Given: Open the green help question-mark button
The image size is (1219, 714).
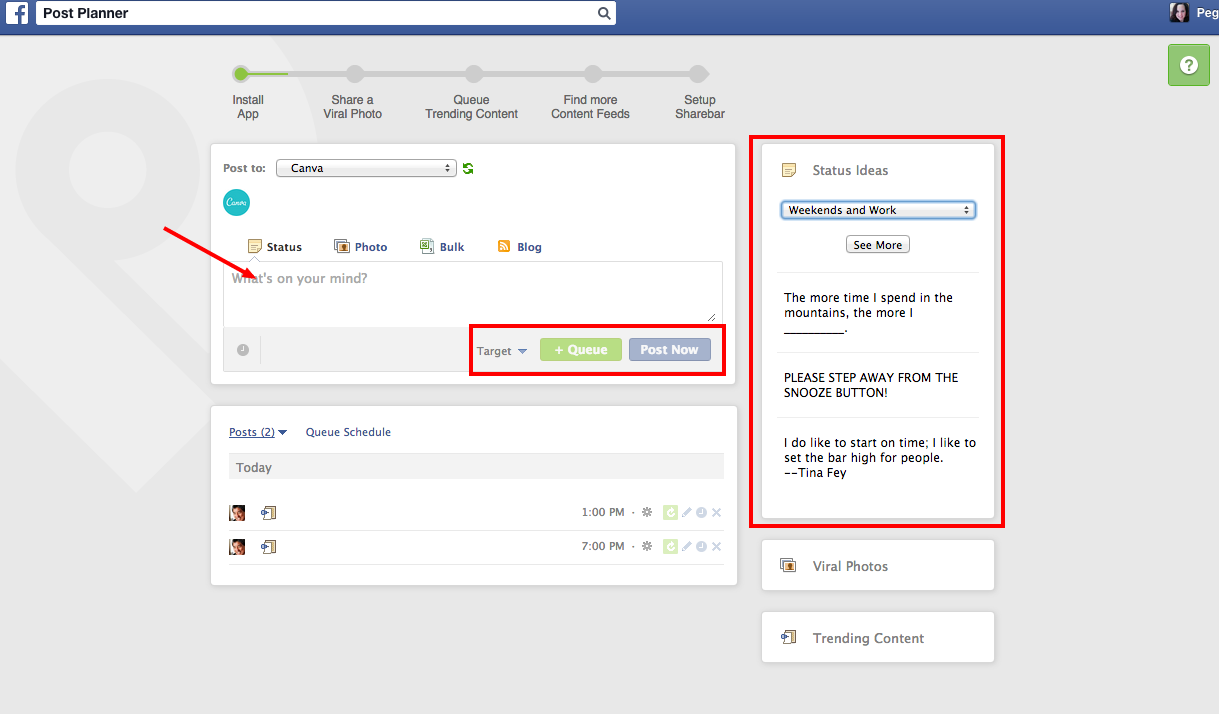Looking at the screenshot, I should click(1188, 65).
